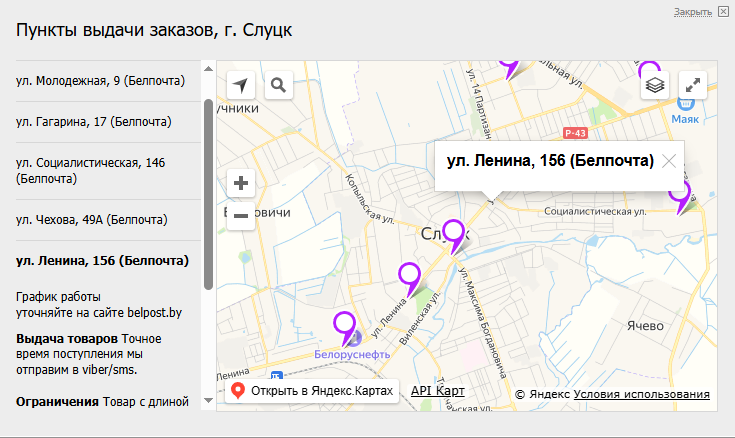Screen dimensions: 735x438
Task: Close the ул. Ленина, 156 balloon popup
Action: pos(669,161)
